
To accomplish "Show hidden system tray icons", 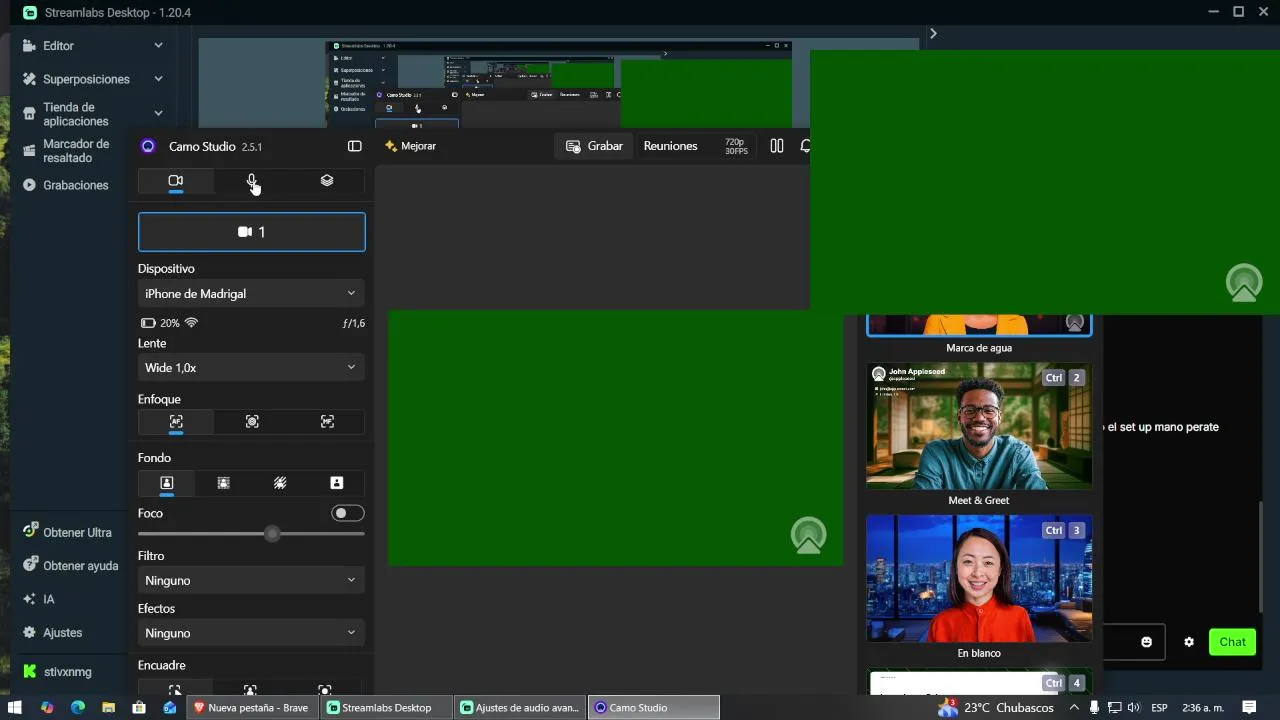I will coord(1074,707).
